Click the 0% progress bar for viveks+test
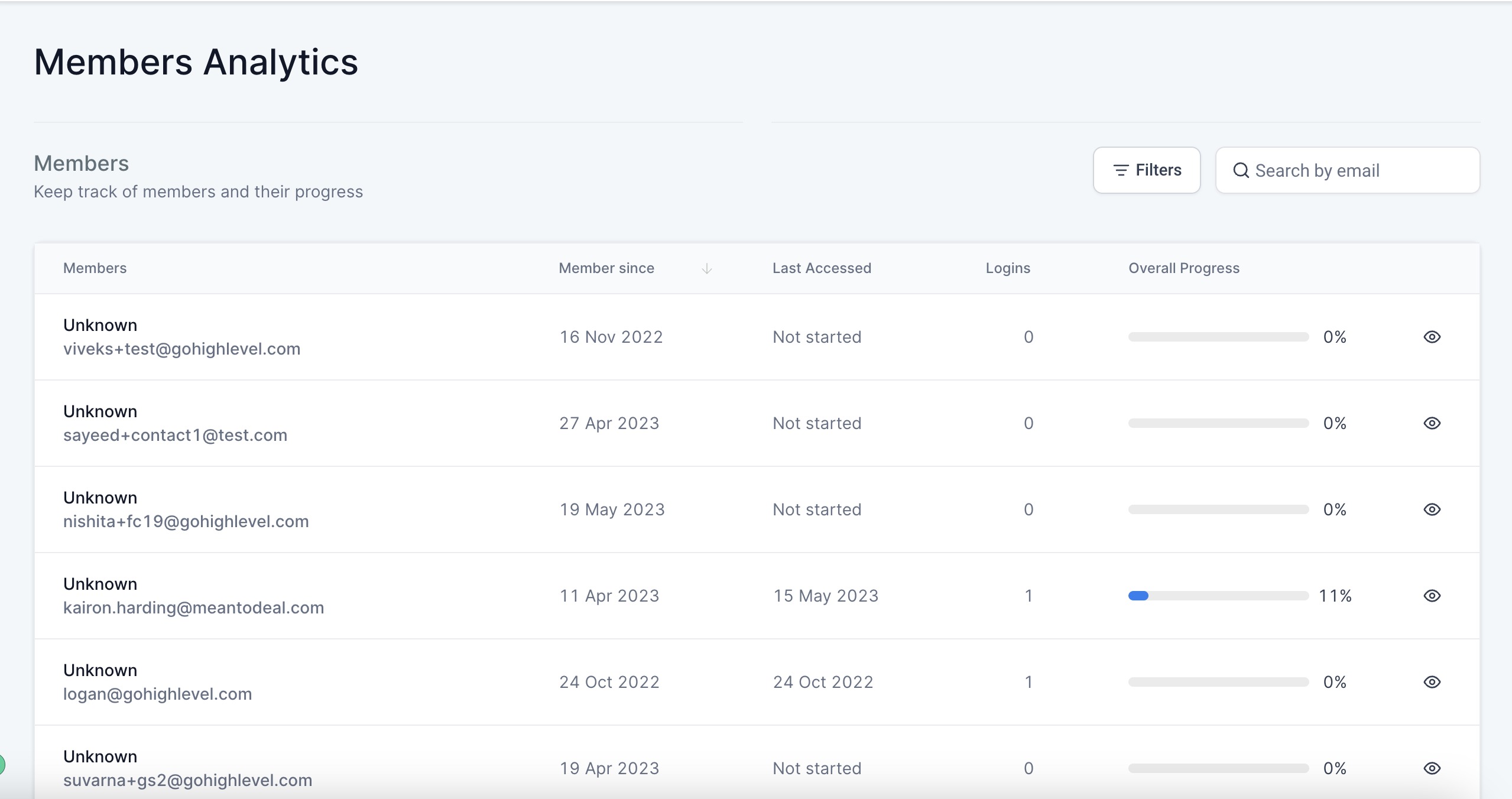The image size is (1512, 799). point(1218,337)
